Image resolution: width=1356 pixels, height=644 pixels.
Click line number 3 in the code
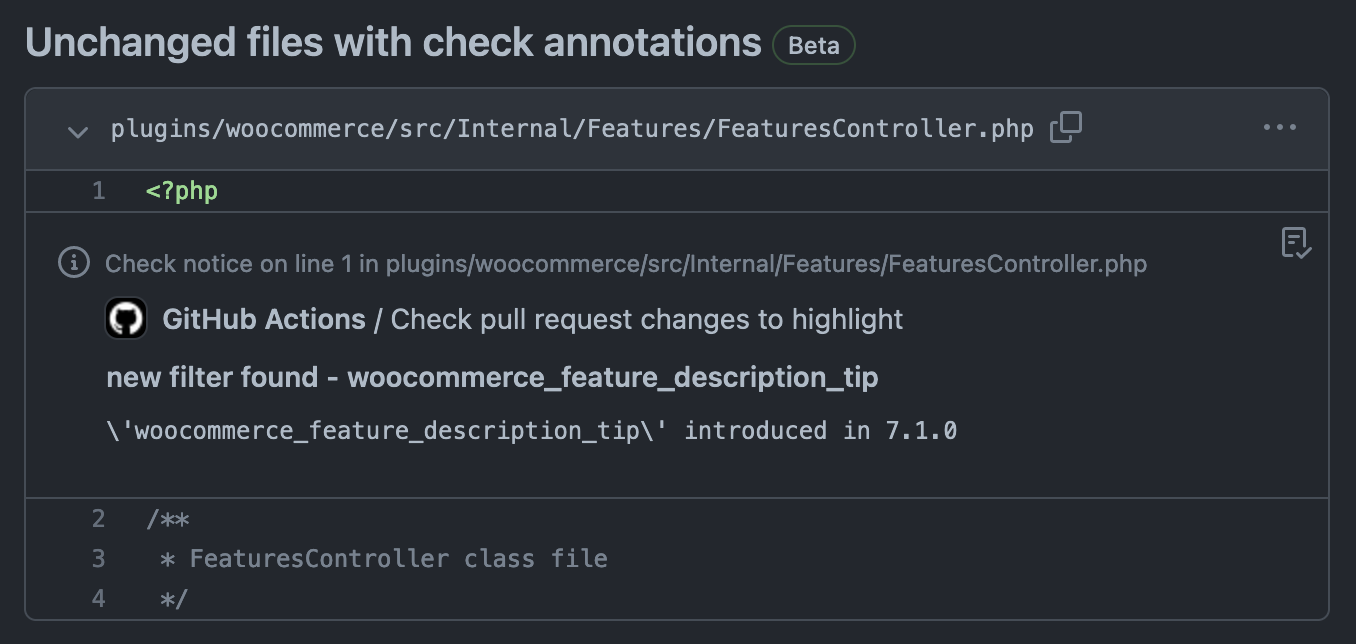(x=97, y=558)
